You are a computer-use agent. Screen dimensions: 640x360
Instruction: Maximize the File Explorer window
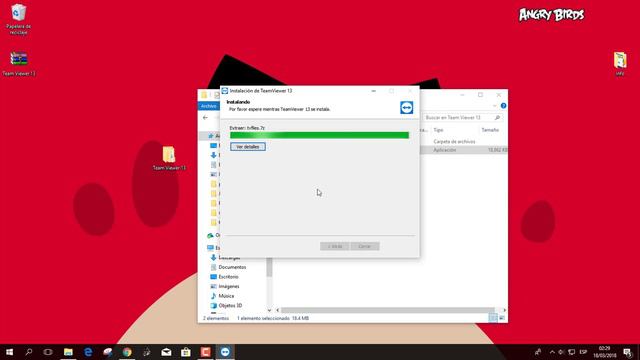480,95
